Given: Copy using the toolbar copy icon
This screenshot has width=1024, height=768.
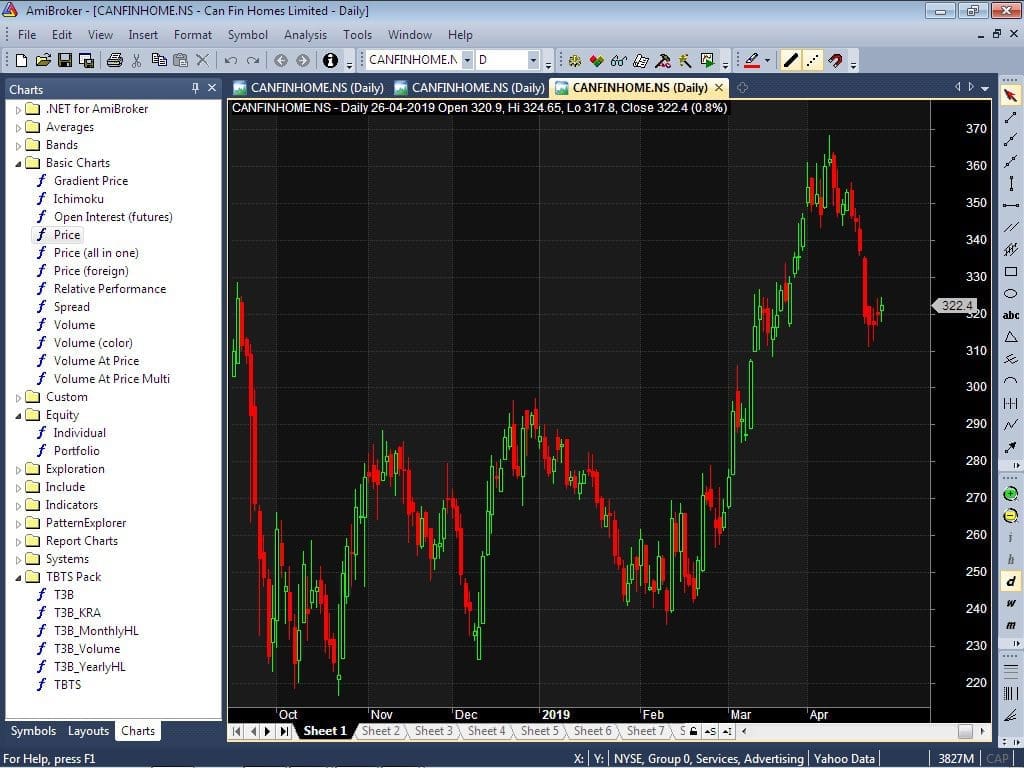Looking at the screenshot, I should click(x=159, y=61).
